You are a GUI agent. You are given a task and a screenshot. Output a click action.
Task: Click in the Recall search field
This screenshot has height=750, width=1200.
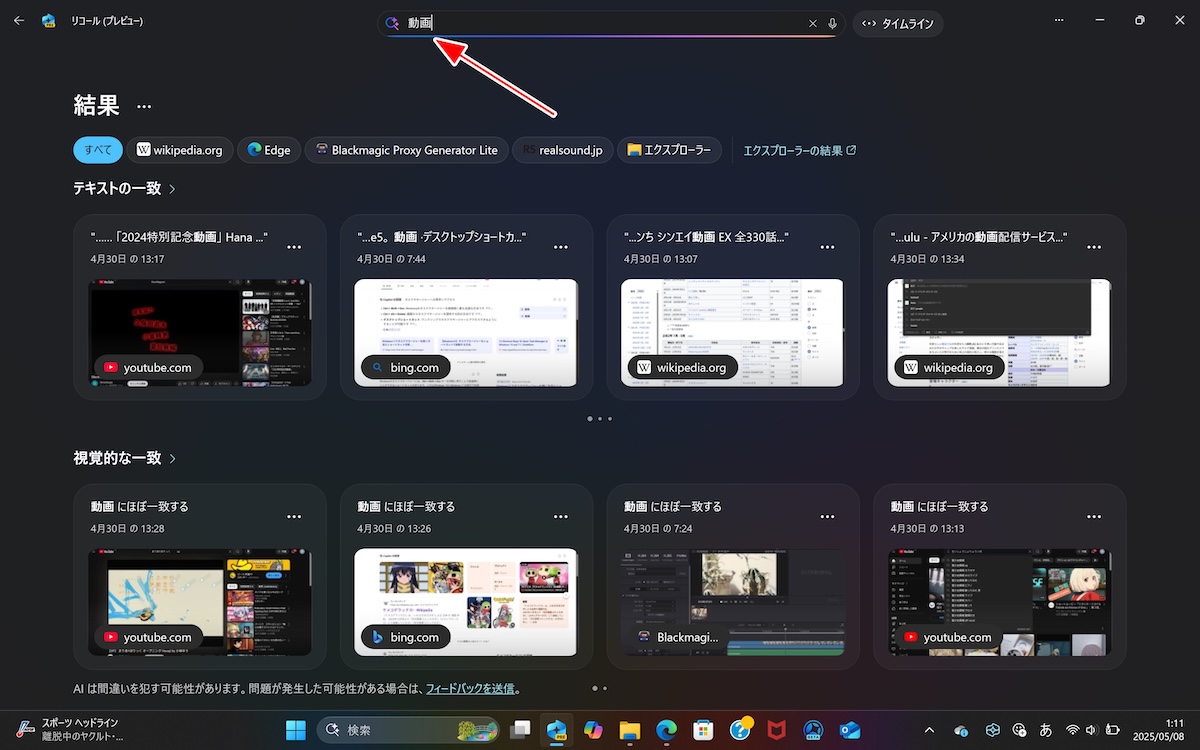click(x=600, y=23)
